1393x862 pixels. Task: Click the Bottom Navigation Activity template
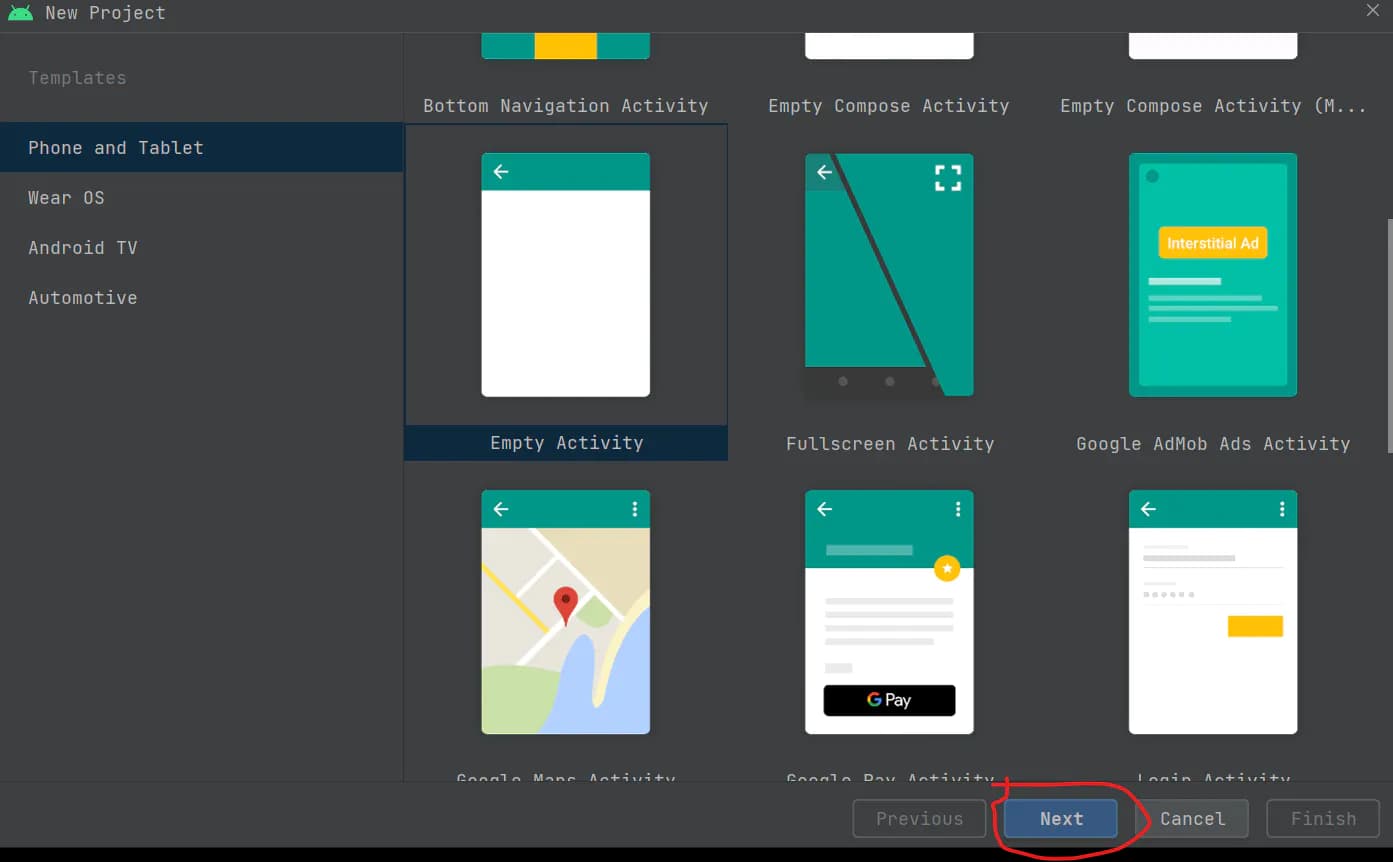565,105
